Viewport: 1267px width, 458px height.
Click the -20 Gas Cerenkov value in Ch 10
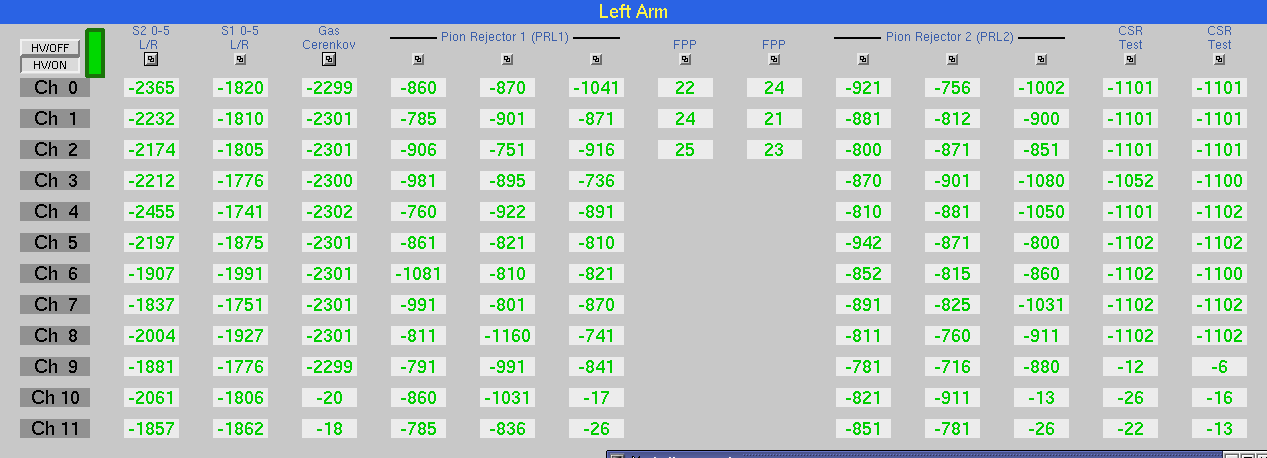329,398
